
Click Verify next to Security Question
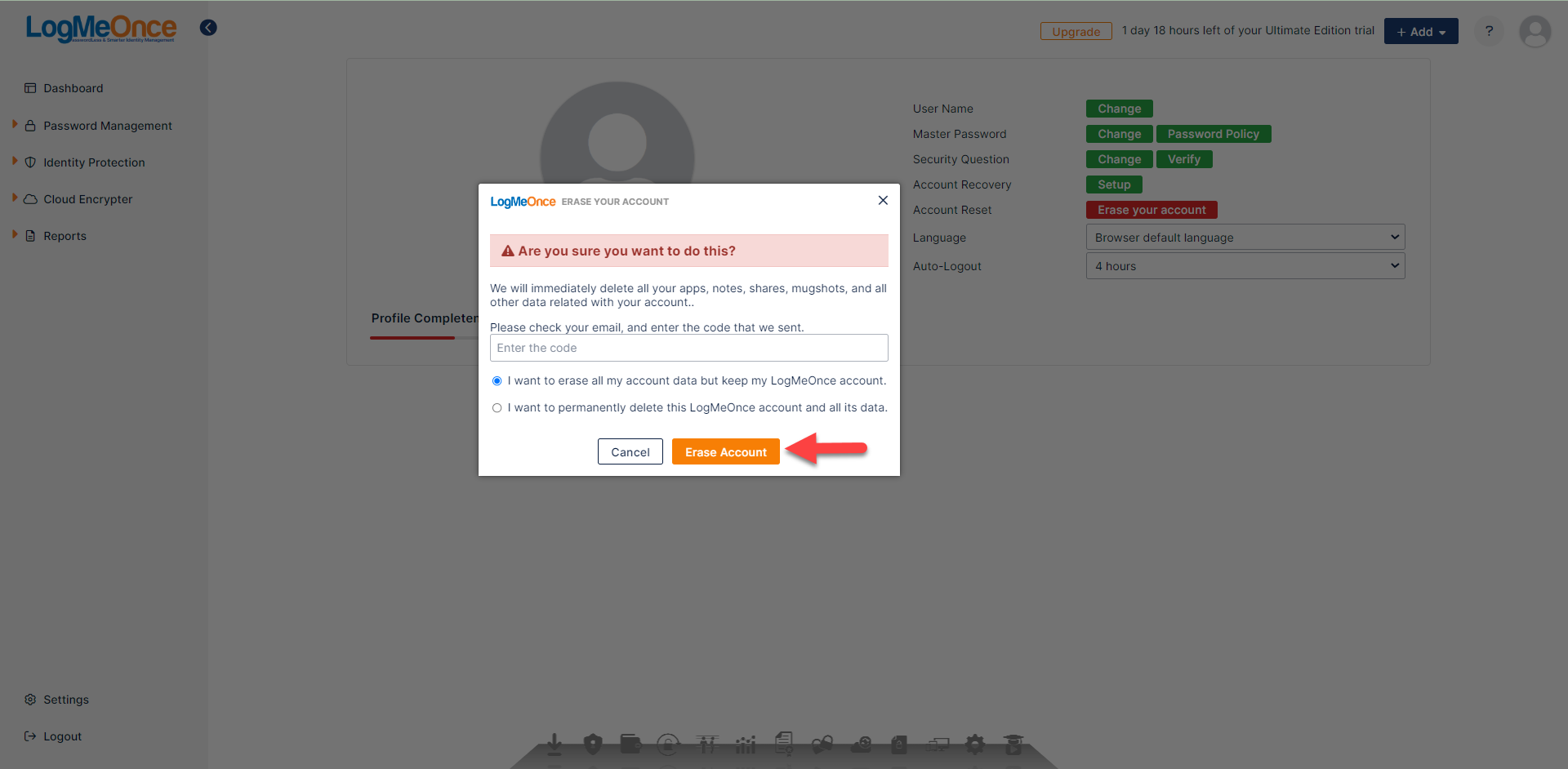[x=1184, y=159]
